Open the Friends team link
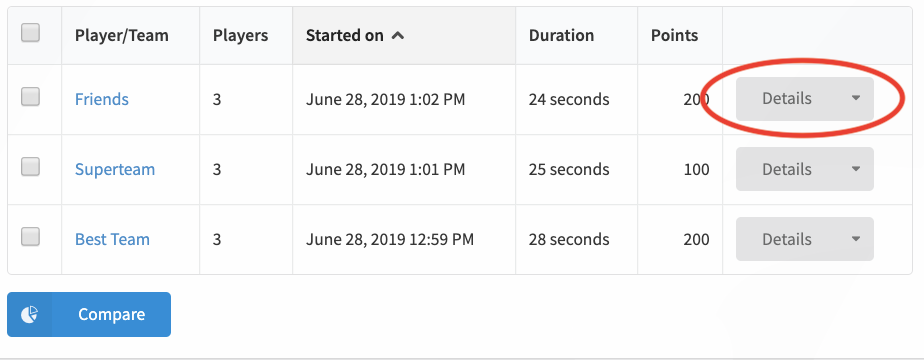This screenshot has height=360, width=924. click(x=101, y=99)
